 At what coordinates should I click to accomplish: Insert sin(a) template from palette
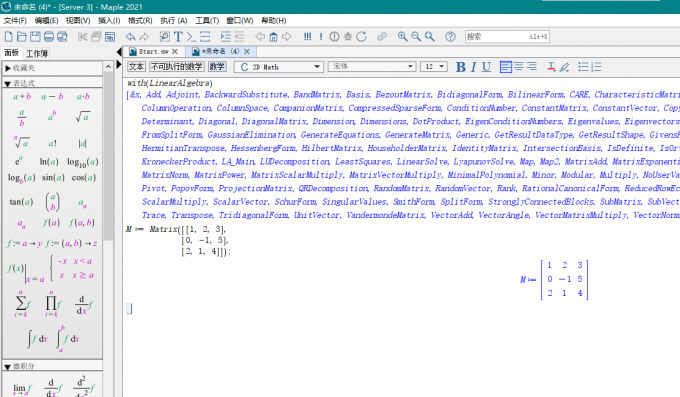(x=53, y=177)
